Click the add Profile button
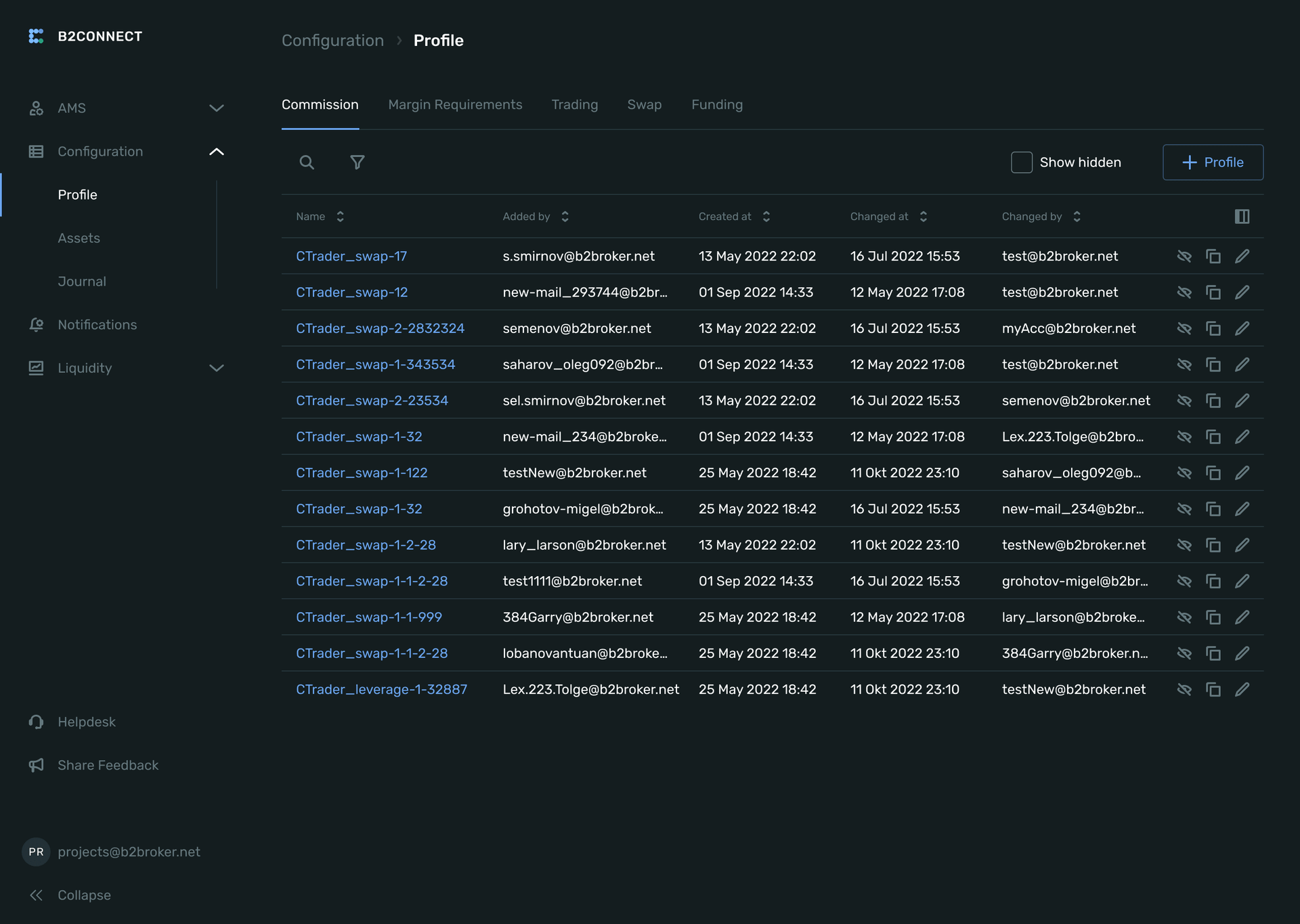 (x=1213, y=162)
